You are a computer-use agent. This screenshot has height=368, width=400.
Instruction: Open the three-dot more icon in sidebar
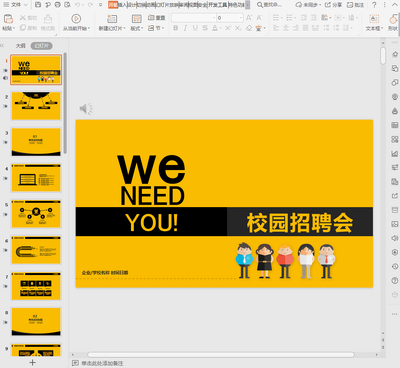click(395, 314)
